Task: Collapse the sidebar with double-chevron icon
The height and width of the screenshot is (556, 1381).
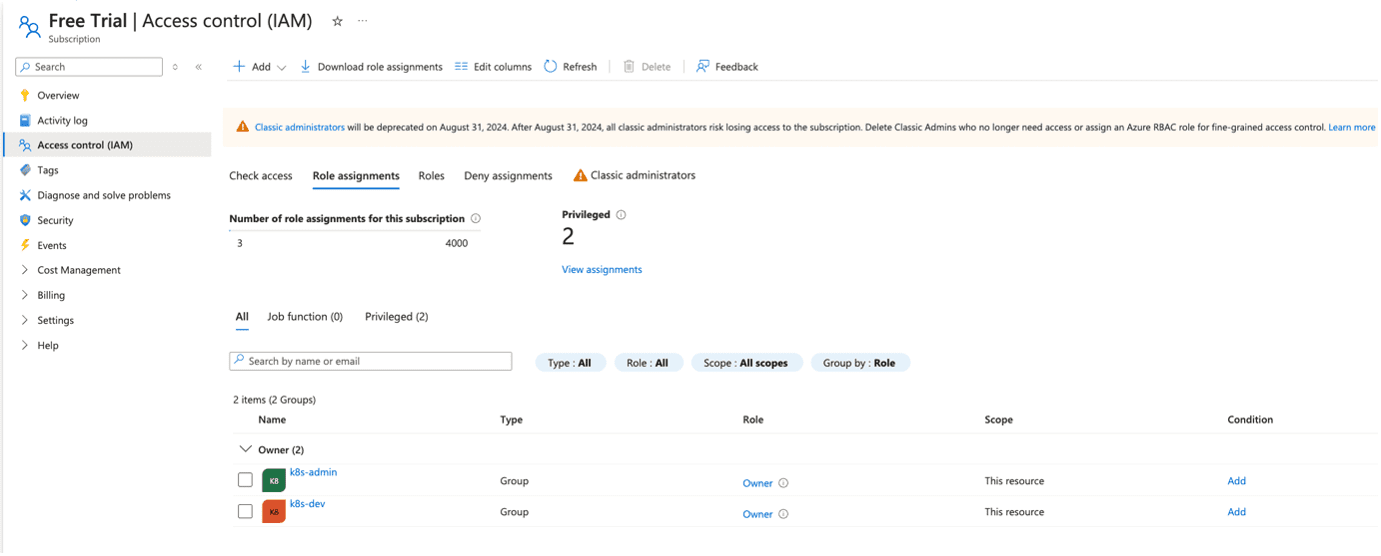Action: [x=198, y=67]
